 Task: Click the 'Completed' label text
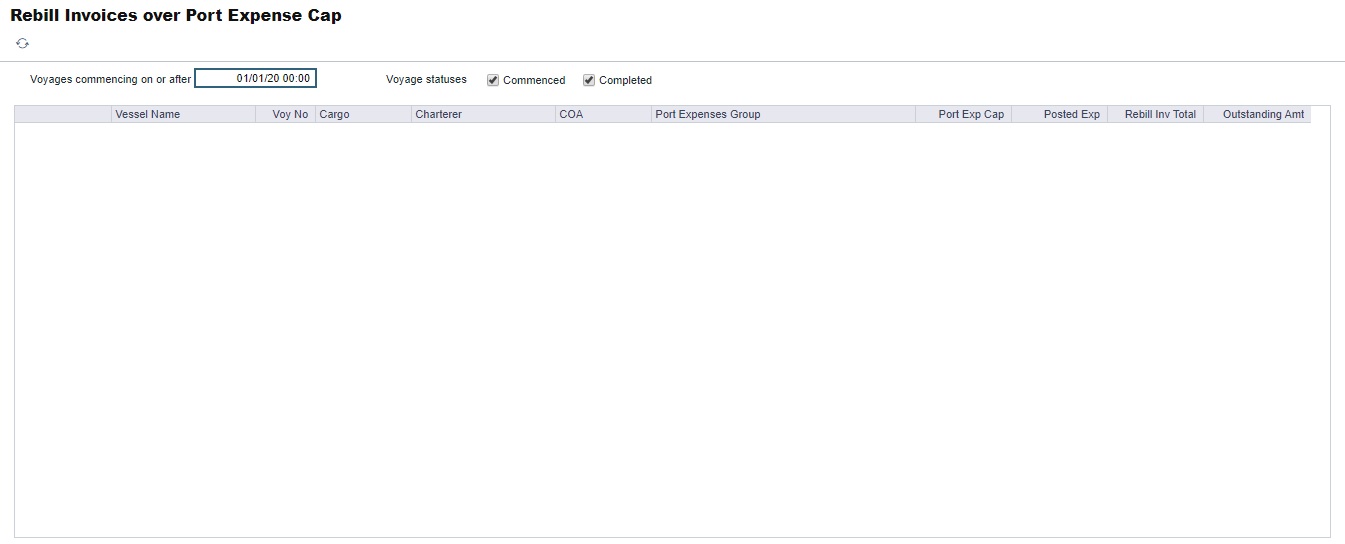625,80
